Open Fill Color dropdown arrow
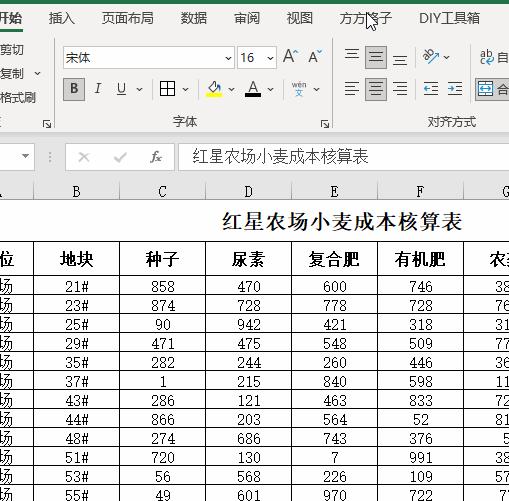 [x=231, y=89]
